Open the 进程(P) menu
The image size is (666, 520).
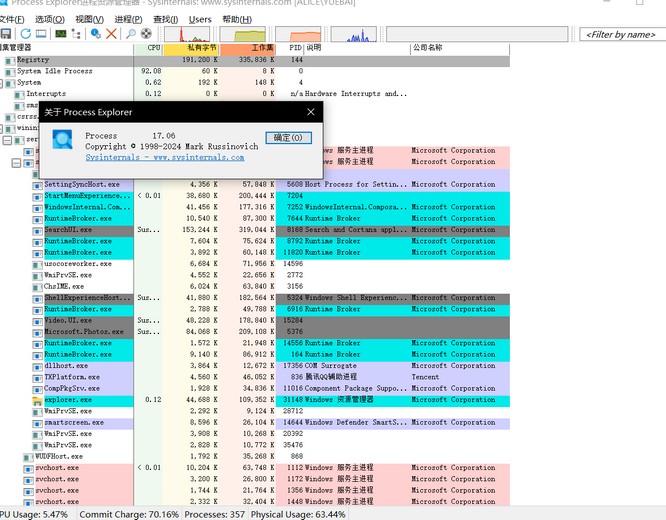(128, 19)
